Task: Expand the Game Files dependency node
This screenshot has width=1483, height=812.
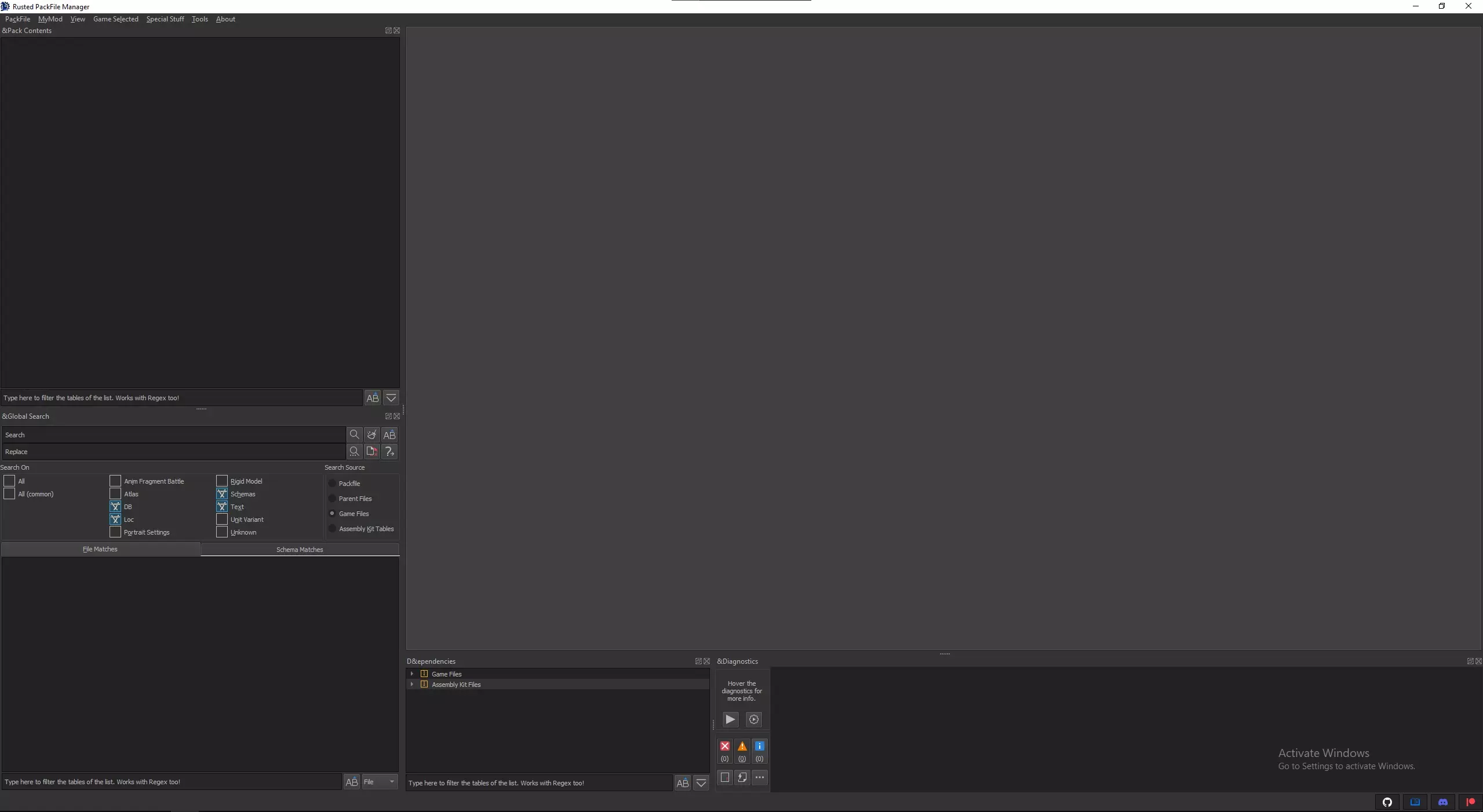Action: [x=412, y=674]
